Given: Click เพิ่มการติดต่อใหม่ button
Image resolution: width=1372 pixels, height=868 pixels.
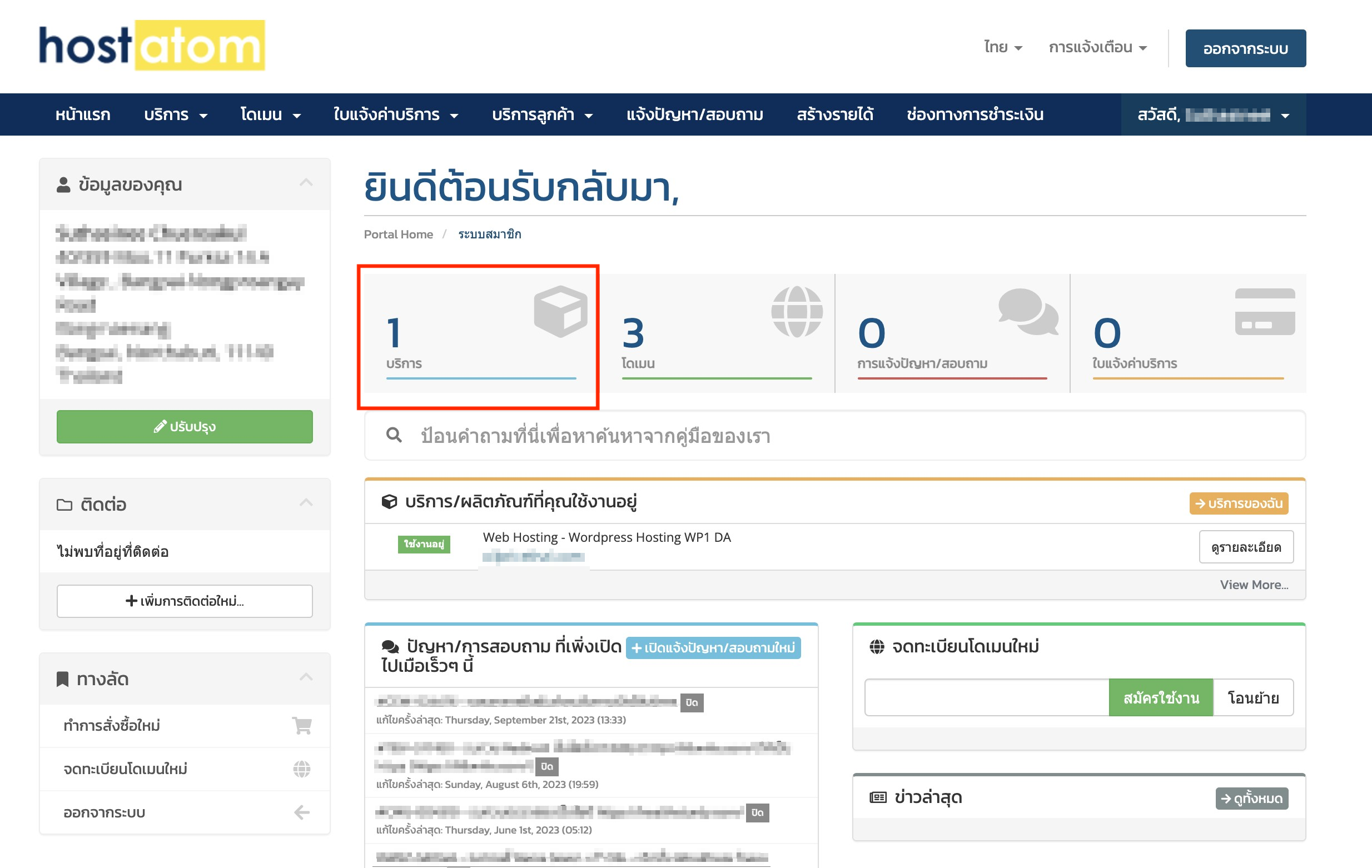Looking at the screenshot, I should pos(185,601).
